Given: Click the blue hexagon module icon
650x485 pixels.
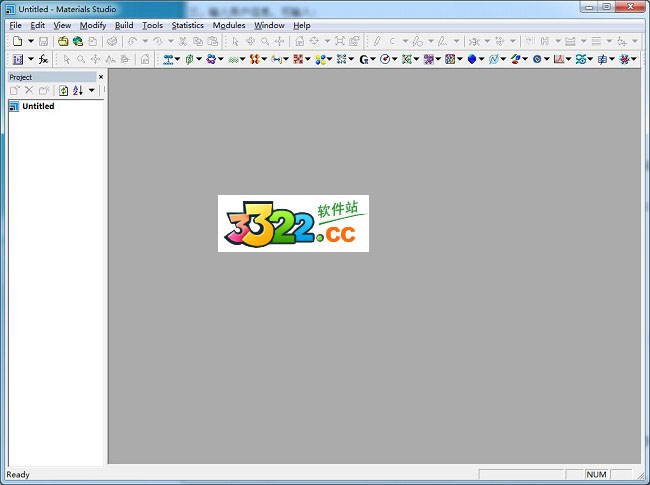Looking at the screenshot, I should pyautogui.click(x=471, y=59).
